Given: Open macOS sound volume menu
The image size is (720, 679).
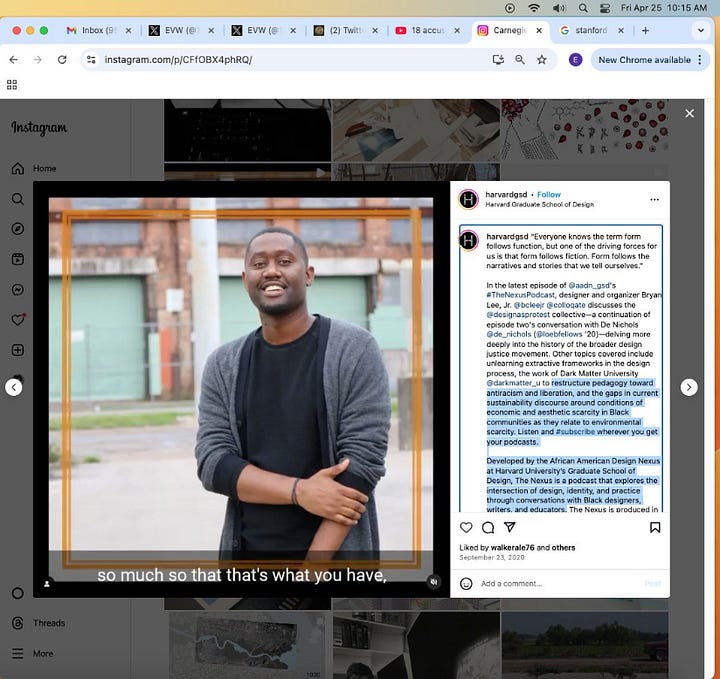Looking at the screenshot, I should pos(559,8).
